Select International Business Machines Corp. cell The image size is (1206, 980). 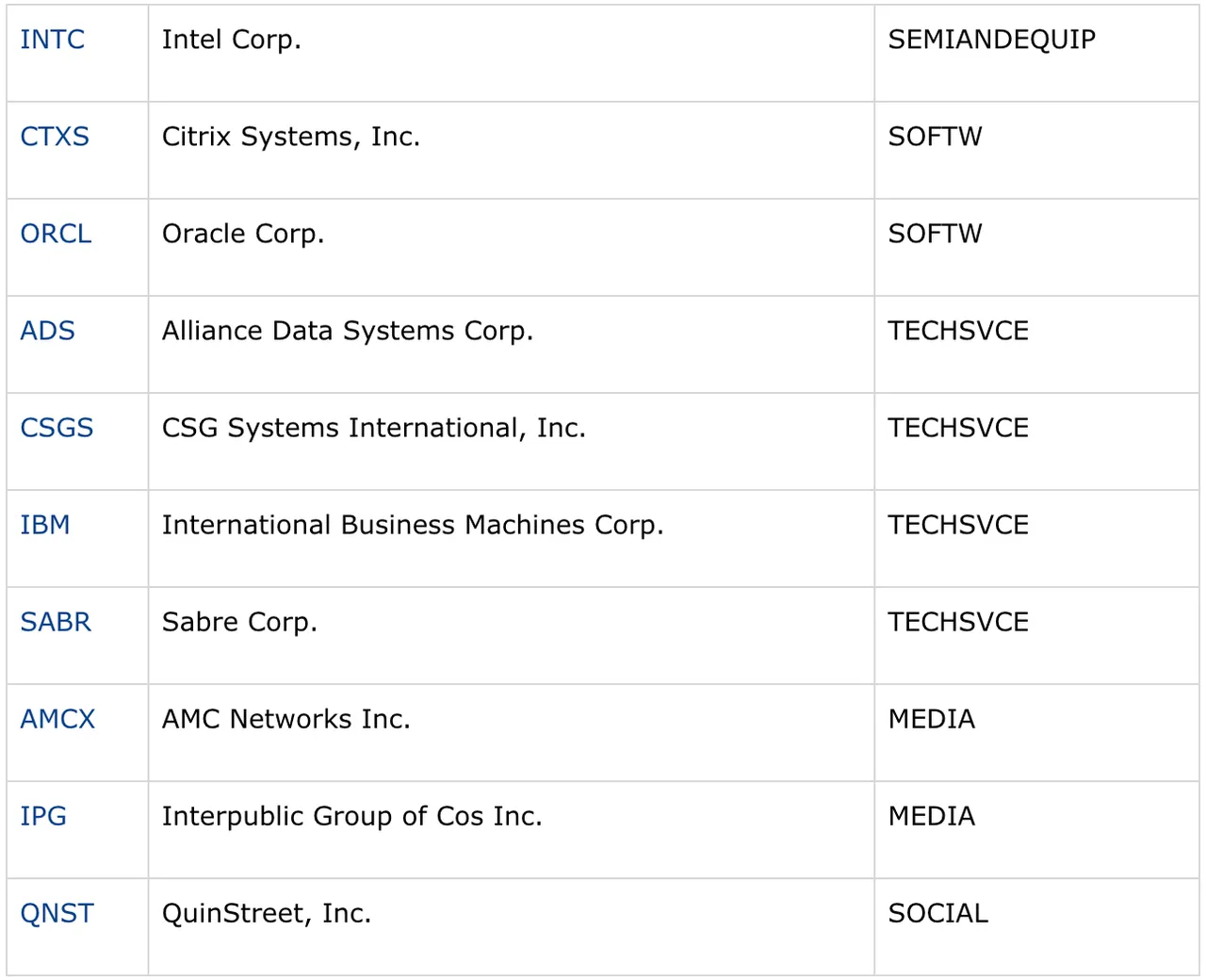(512, 539)
